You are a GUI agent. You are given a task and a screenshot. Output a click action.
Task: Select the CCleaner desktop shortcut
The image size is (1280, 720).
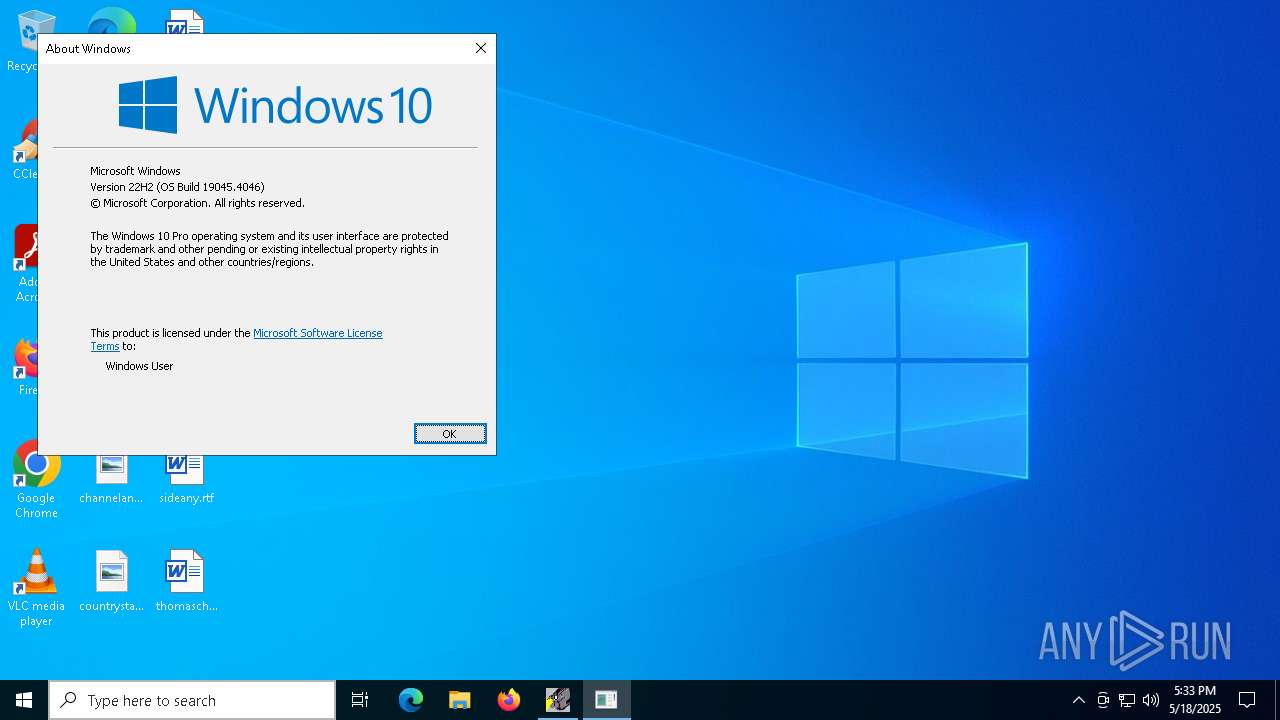tap(24, 150)
